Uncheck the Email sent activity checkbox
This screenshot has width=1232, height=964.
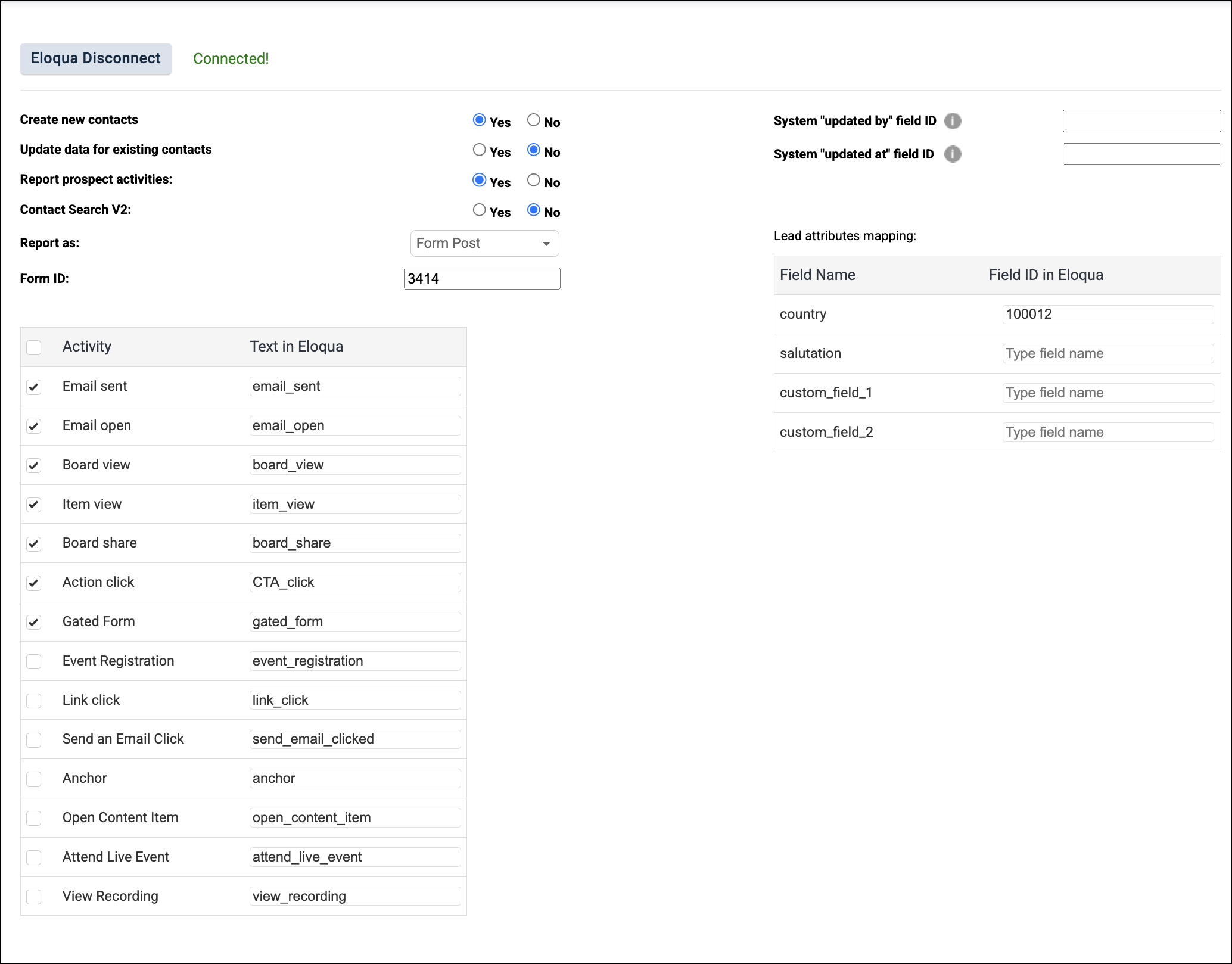click(x=34, y=387)
